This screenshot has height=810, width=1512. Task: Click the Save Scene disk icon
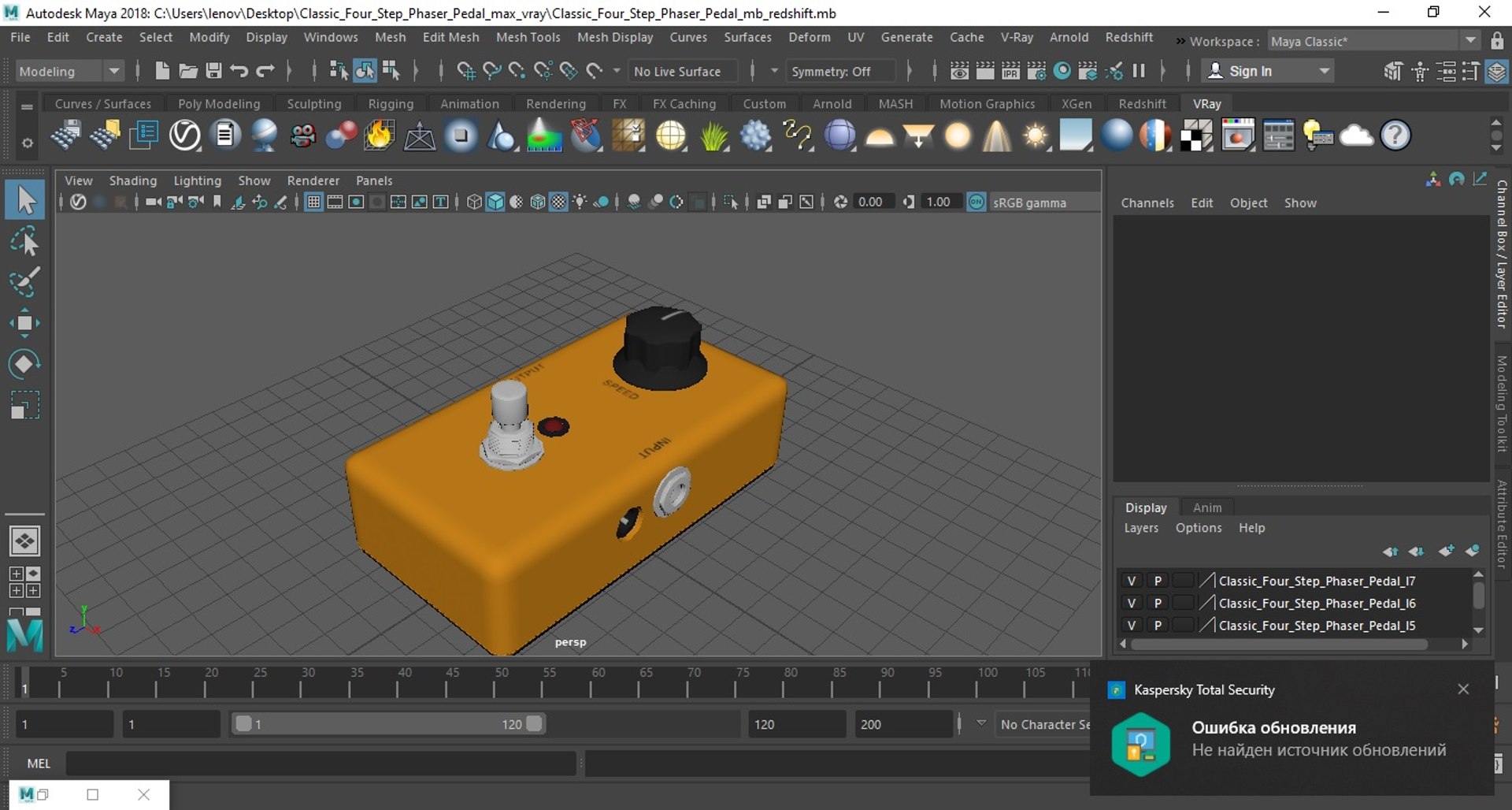[213, 71]
